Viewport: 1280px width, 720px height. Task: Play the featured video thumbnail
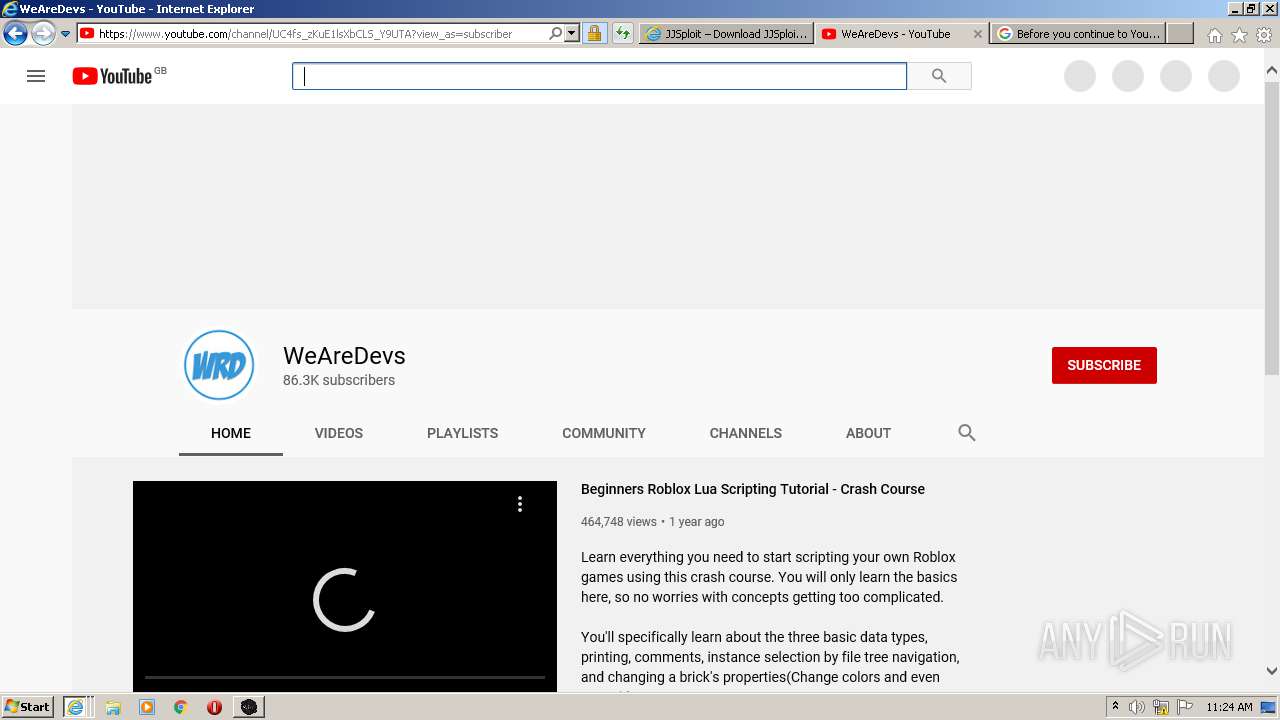point(345,586)
